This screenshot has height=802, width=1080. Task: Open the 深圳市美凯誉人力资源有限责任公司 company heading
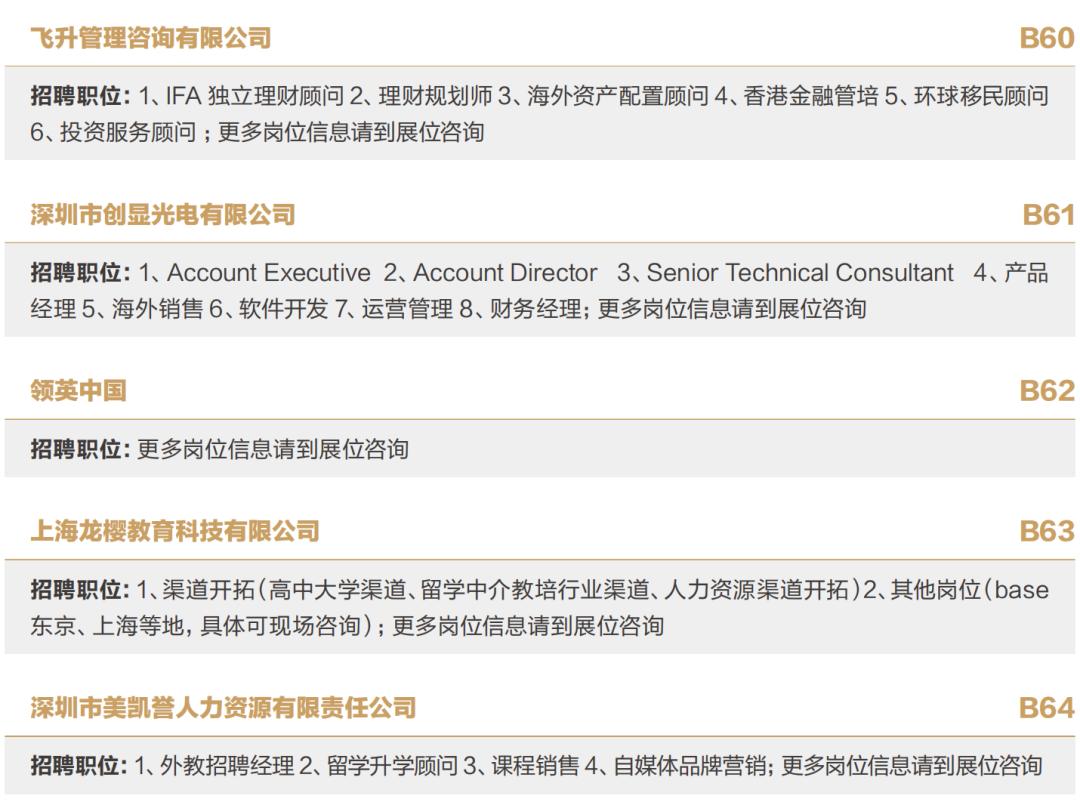223,708
